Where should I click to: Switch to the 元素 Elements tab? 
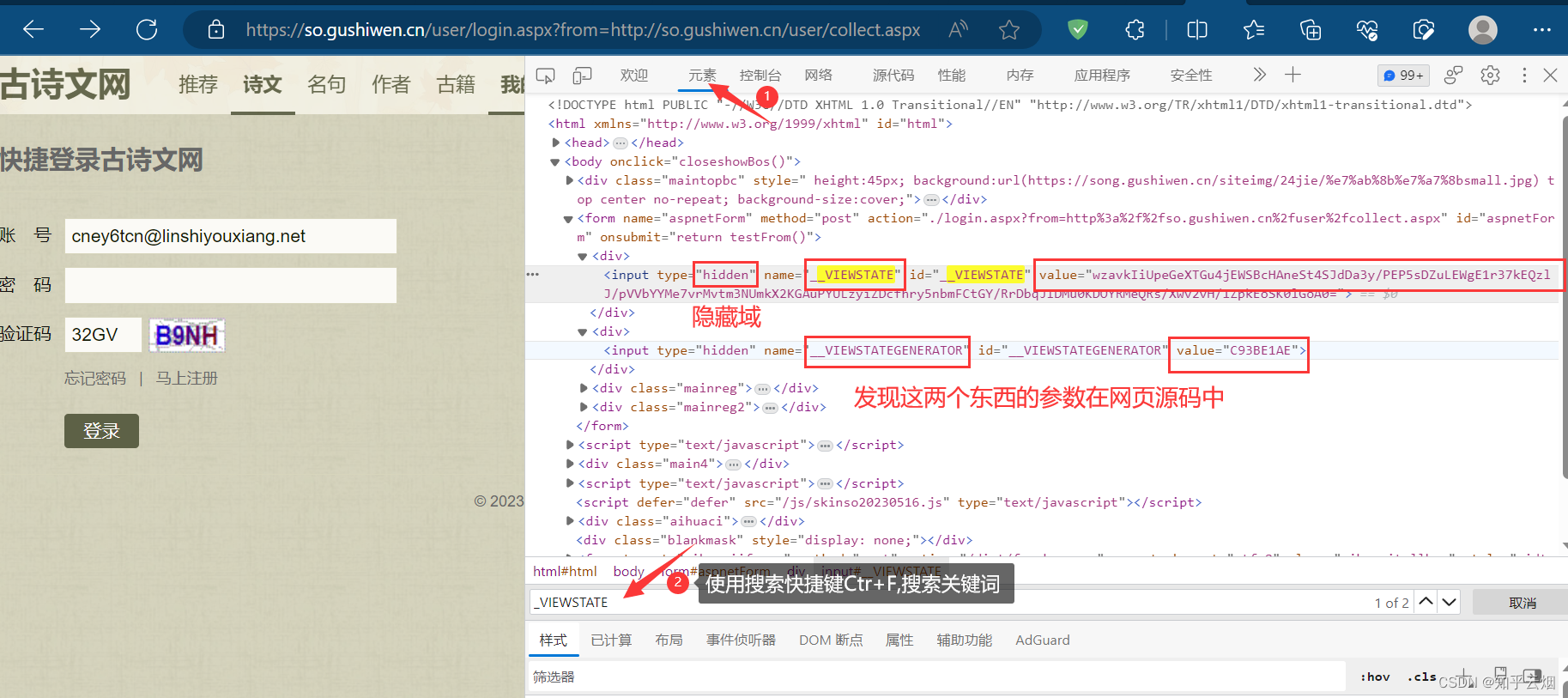coord(702,76)
